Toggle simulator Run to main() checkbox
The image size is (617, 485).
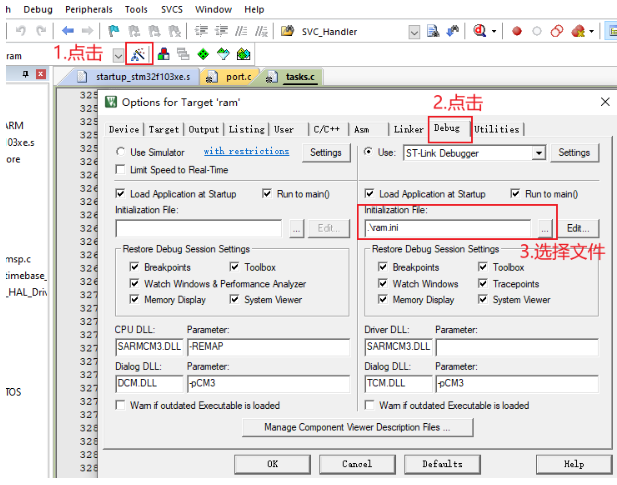pos(267,194)
